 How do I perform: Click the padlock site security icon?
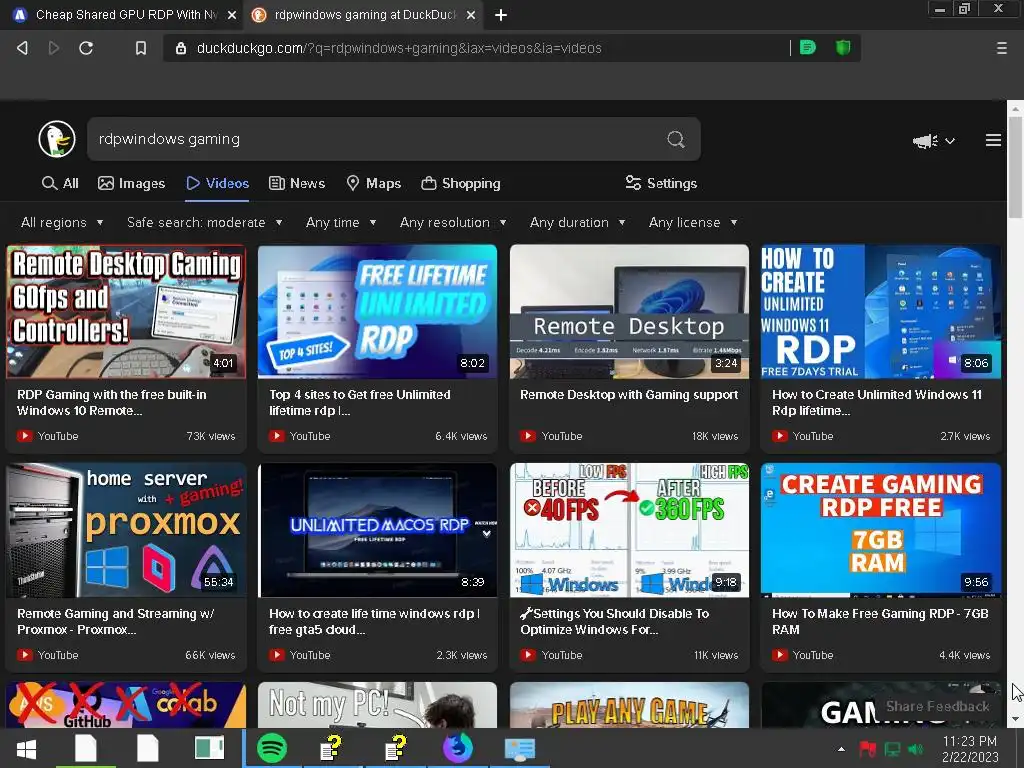pyautogui.click(x=181, y=48)
